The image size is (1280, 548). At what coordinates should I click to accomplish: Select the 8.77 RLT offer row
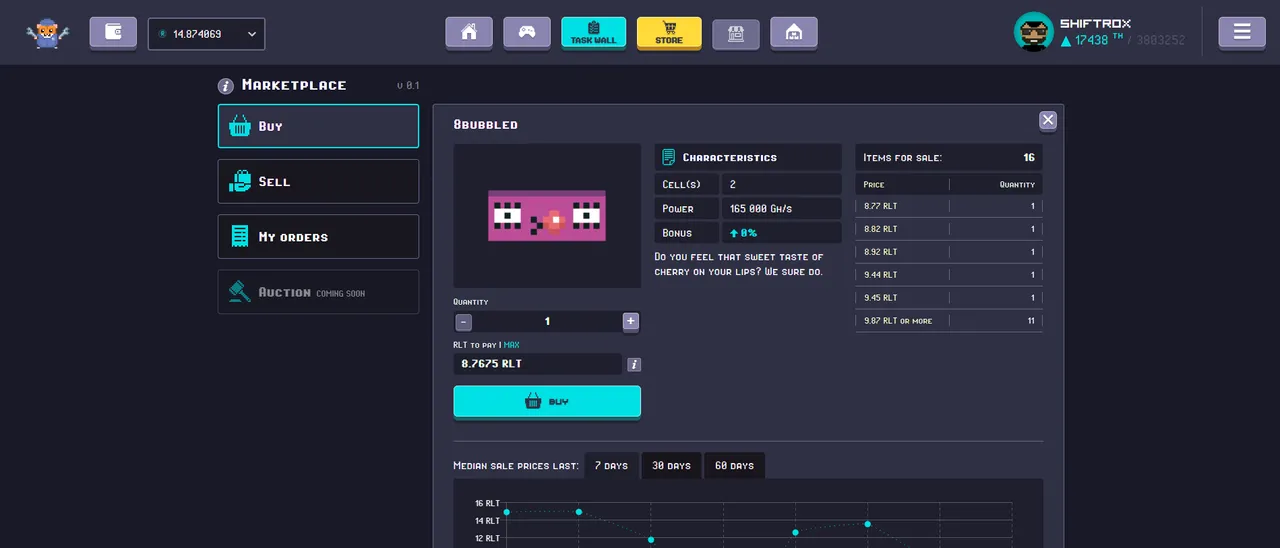[x=949, y=206]
